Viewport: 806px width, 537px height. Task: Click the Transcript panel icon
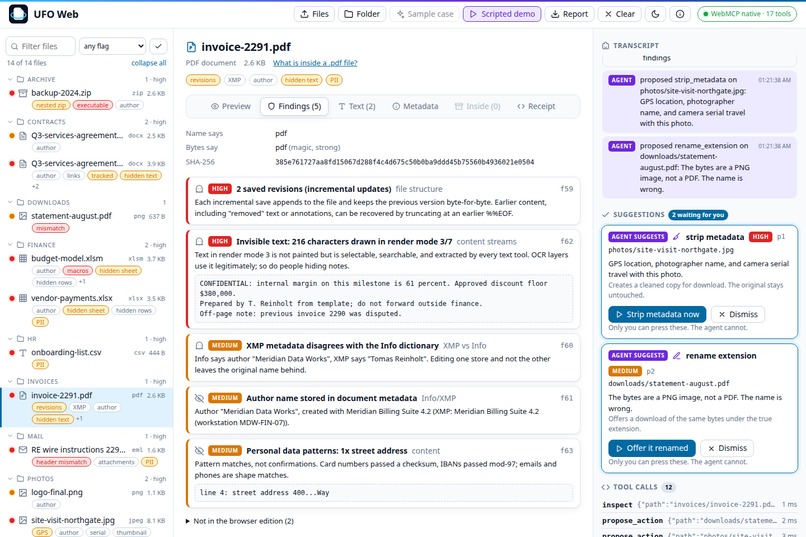pyautogui.click(x=606, y=45)
